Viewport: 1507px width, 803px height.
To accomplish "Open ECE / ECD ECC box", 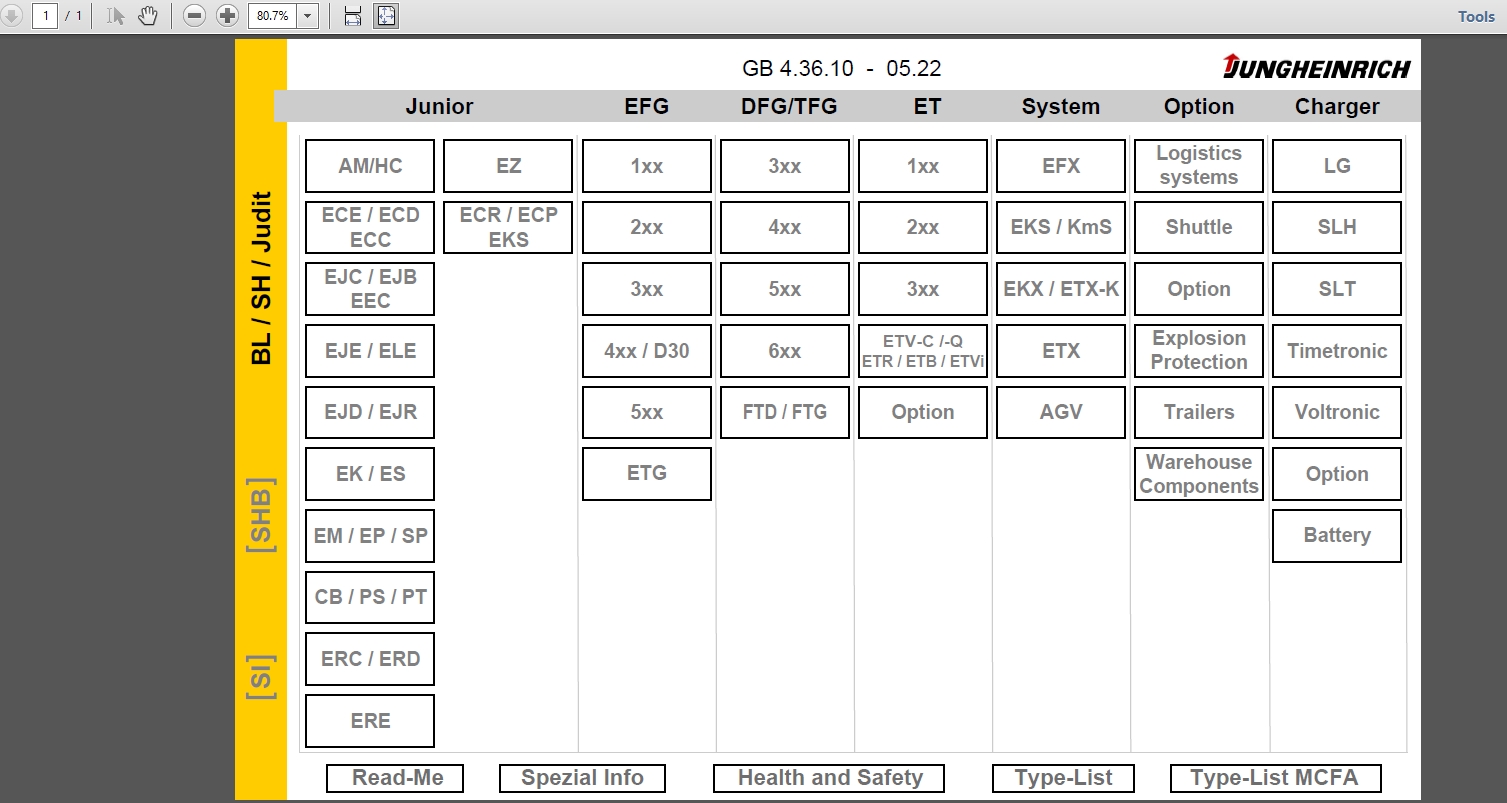I will coord(370,227).
